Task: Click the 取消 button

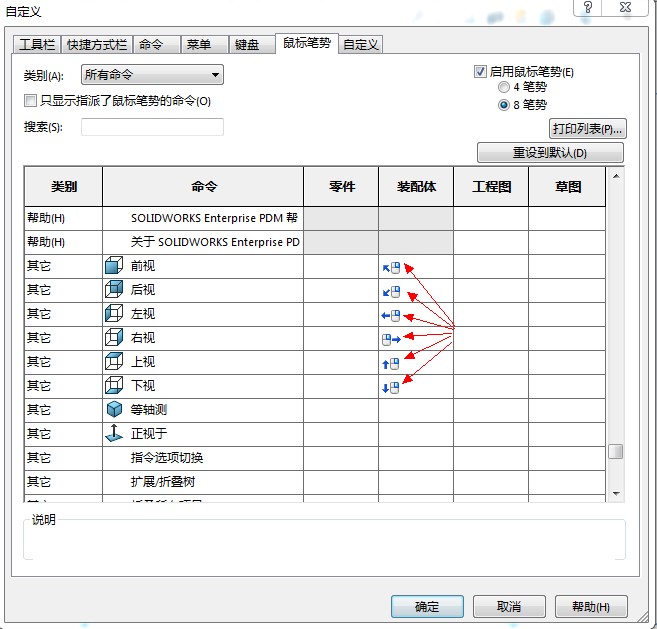Action: coord(509,606)
